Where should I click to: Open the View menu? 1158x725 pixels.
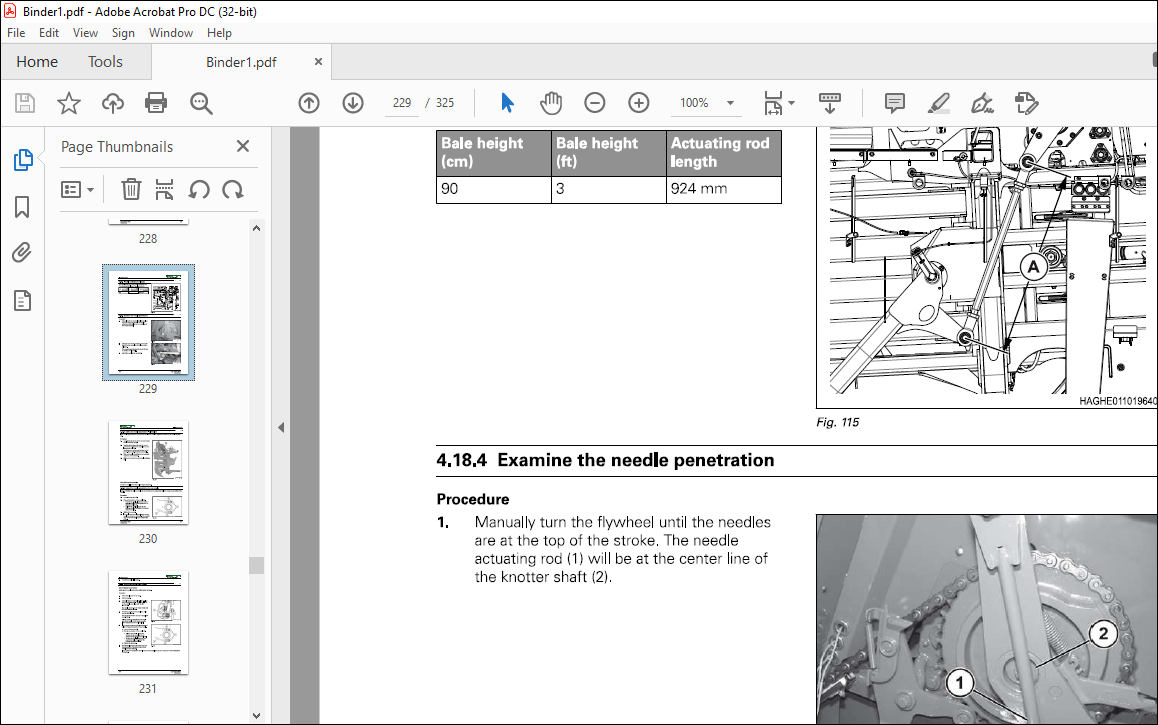[85, 32]
